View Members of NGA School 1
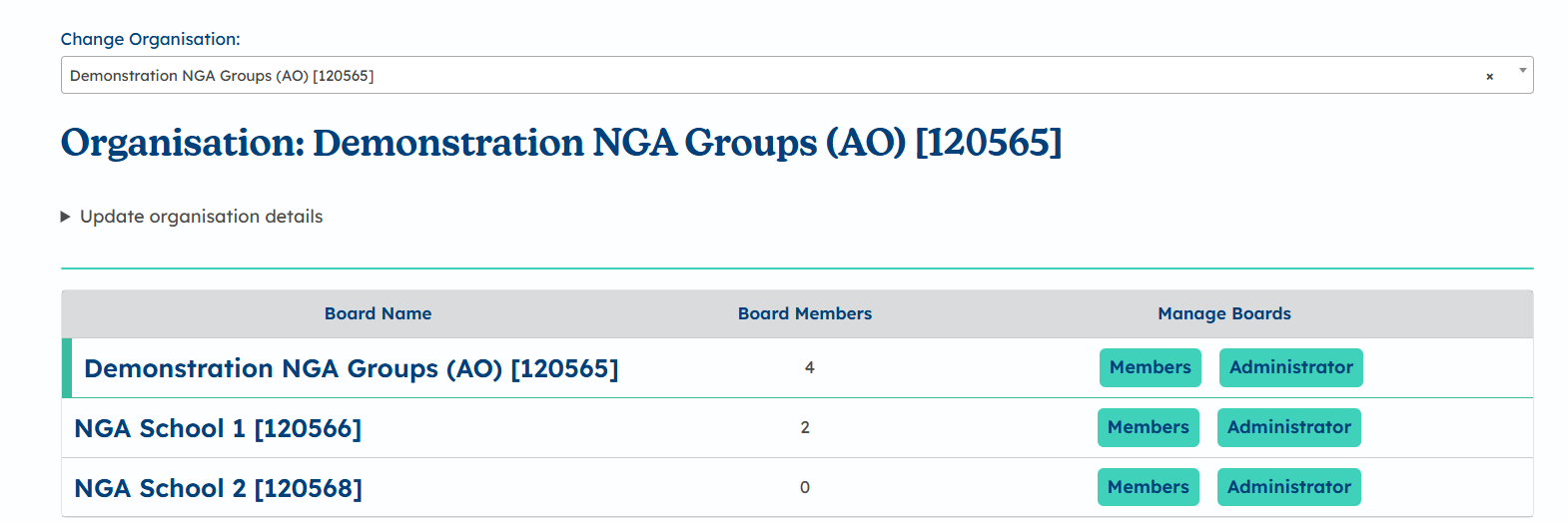This screenshot has width=1568, height=522. click(1148, 427)
